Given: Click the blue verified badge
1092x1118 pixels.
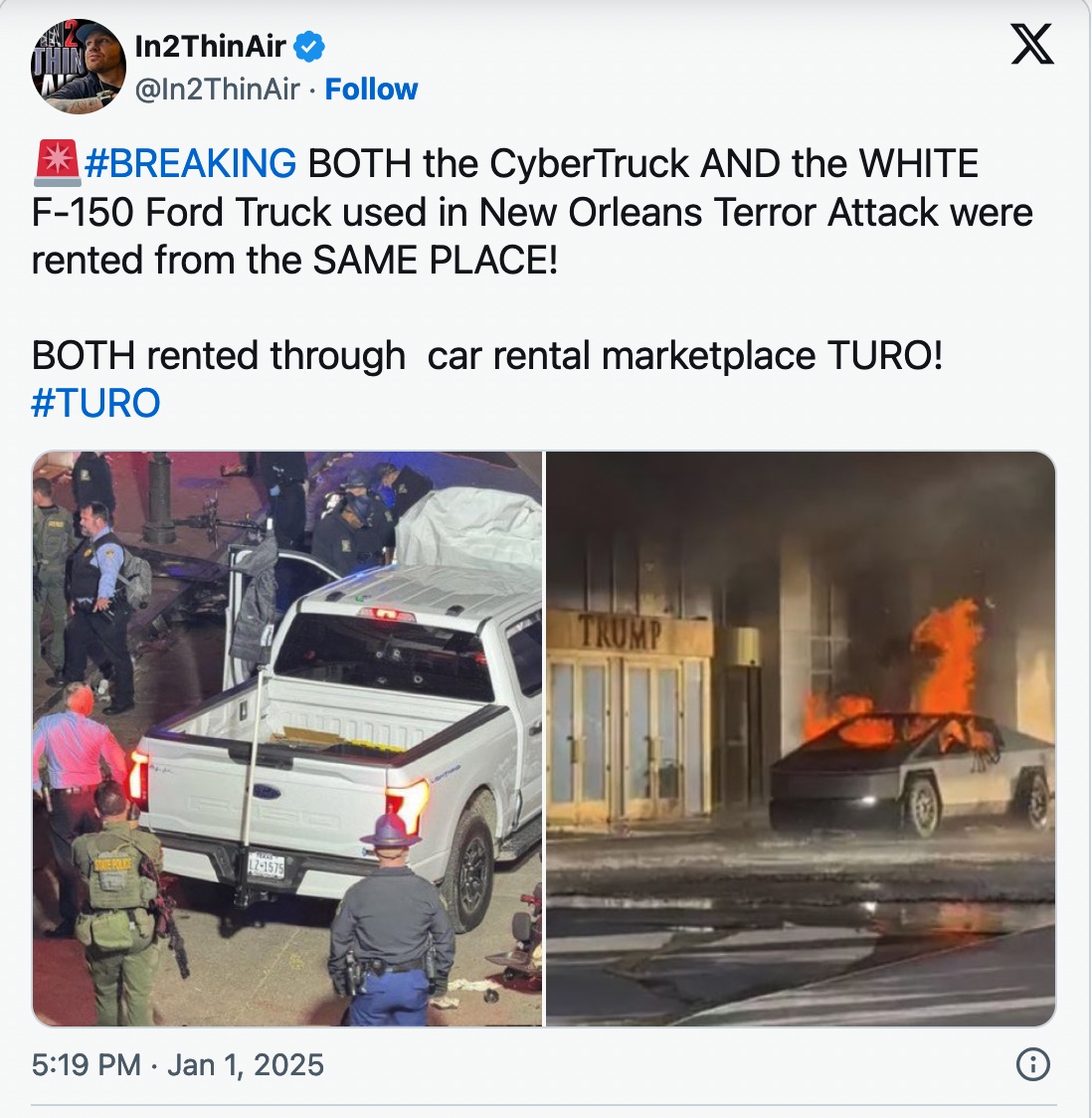Looking at the screenshot, I should pos(308,47).
